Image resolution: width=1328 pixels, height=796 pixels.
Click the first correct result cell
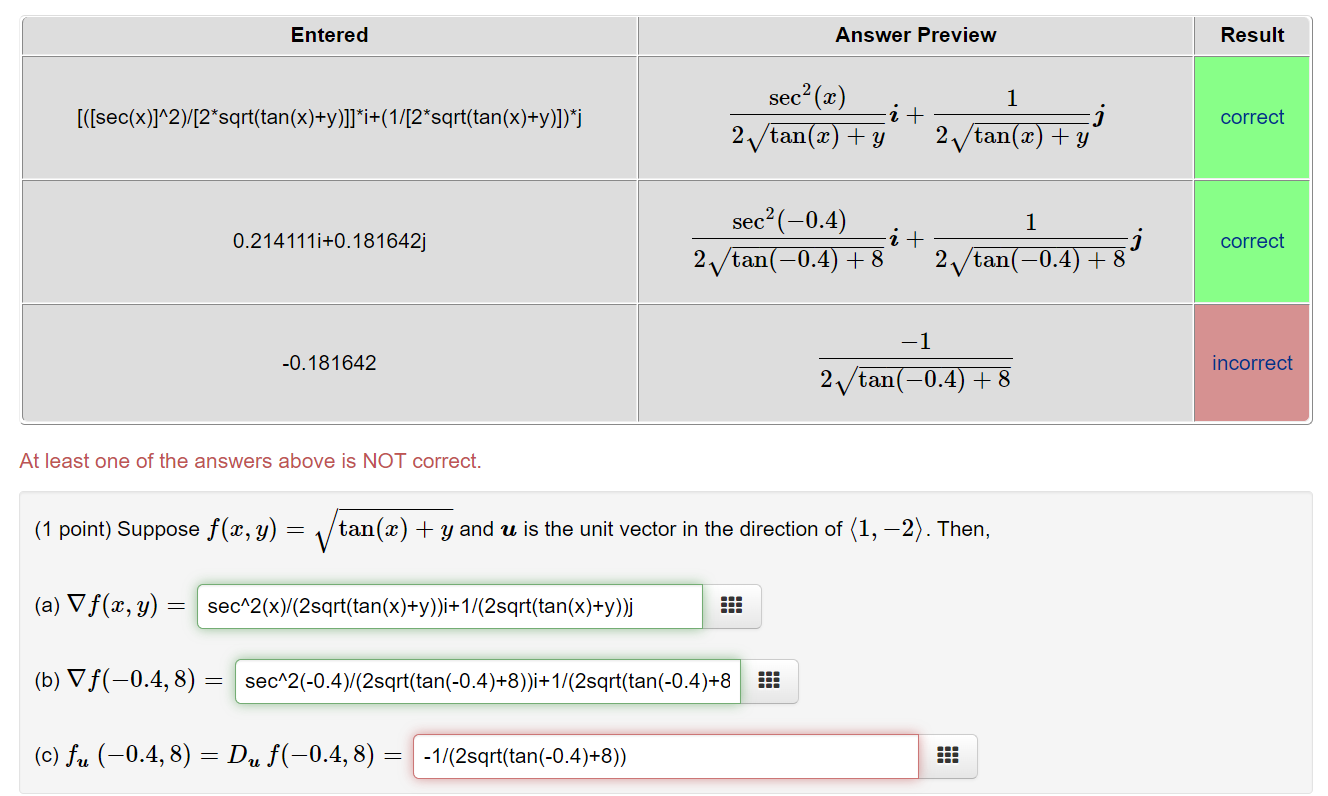1252,117
